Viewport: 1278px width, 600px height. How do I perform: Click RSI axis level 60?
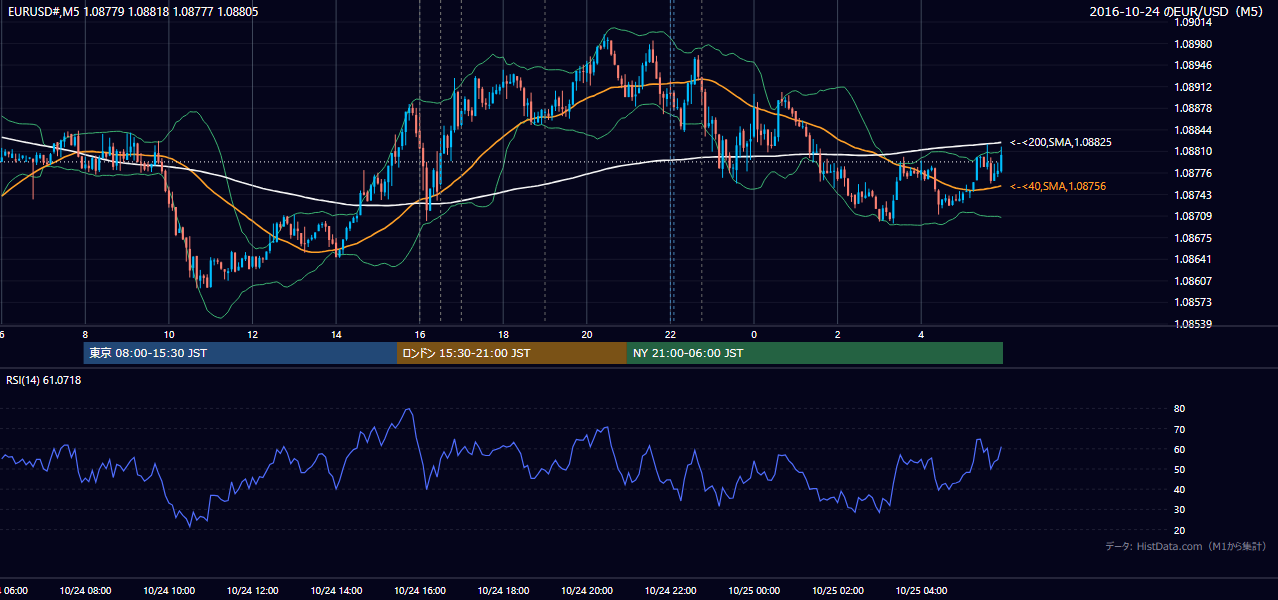(x=1180, y=449)
